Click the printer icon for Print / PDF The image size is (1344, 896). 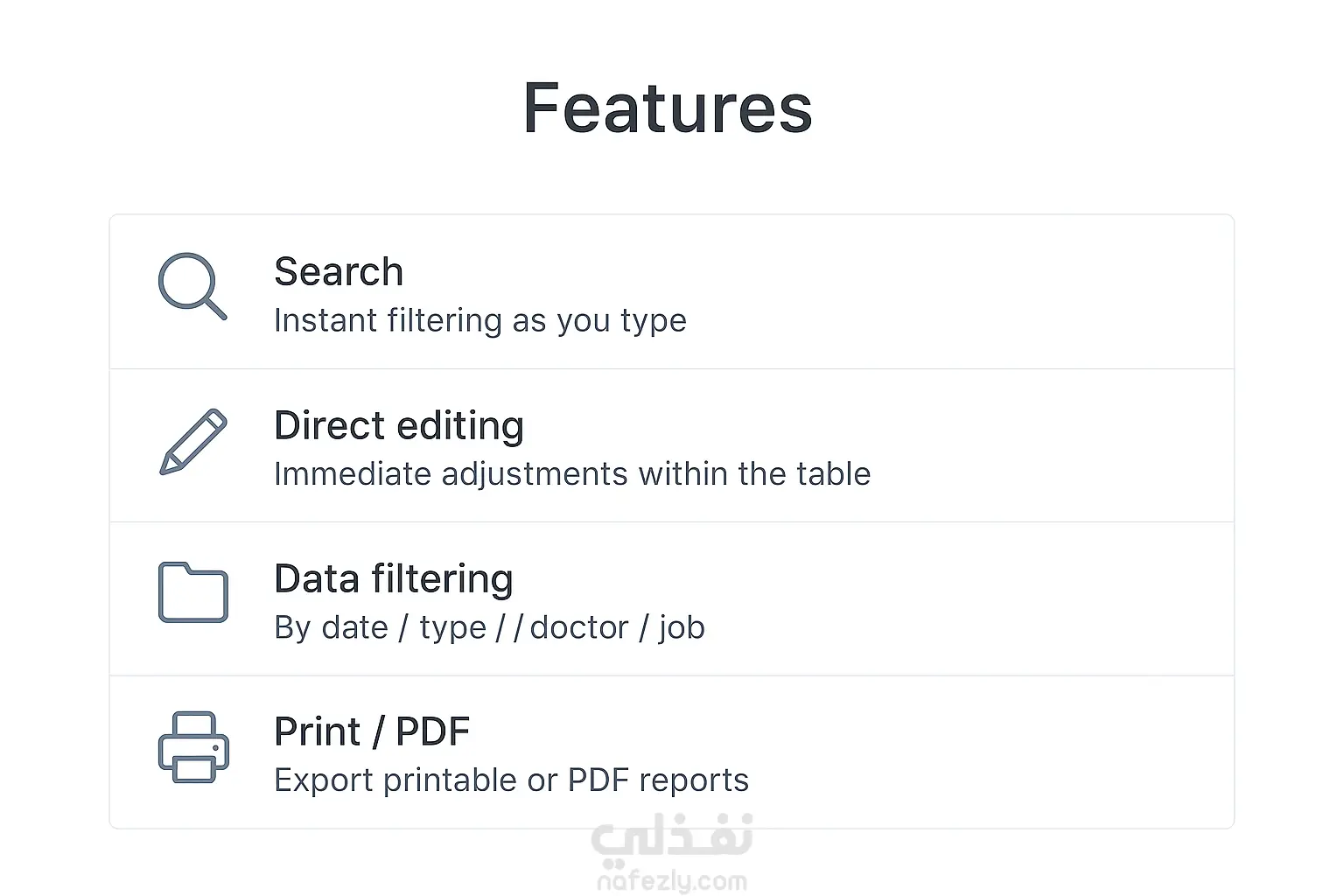pyautogui.click(x=193, y=746)
